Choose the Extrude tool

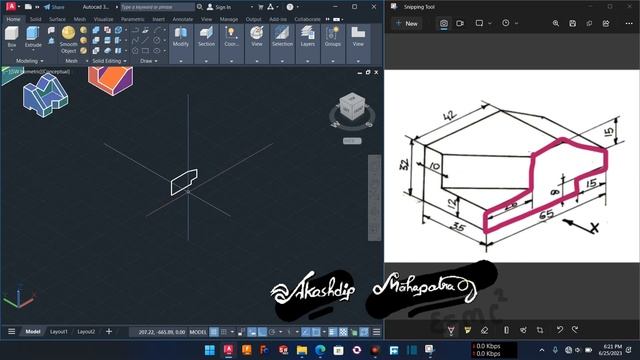[x=33, y=36]
